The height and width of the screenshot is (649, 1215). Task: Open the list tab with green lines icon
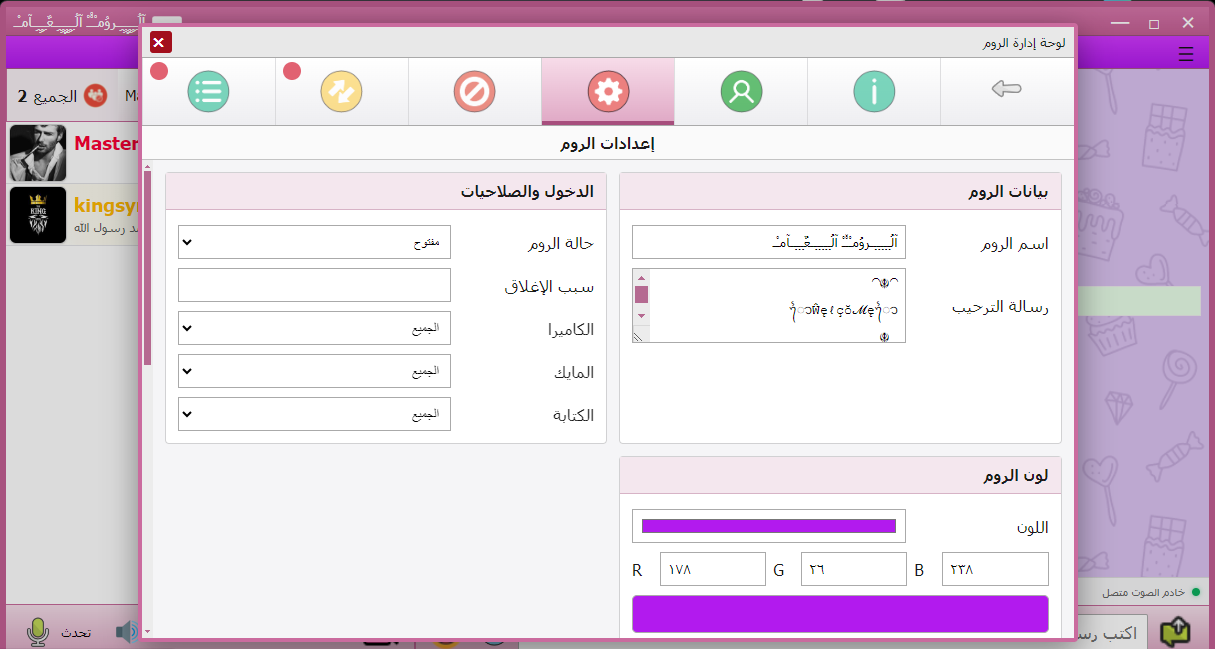pos(208,92)
